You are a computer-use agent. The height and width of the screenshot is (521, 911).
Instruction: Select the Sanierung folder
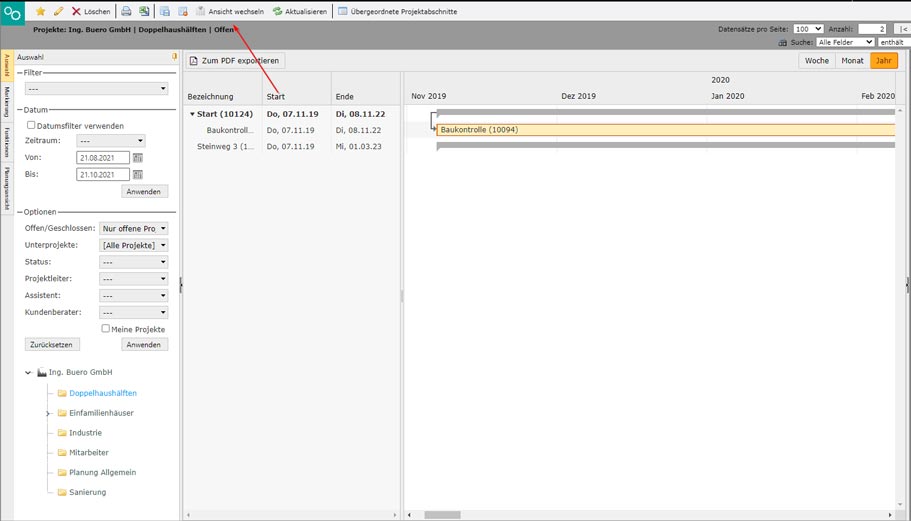coord(88,492)
